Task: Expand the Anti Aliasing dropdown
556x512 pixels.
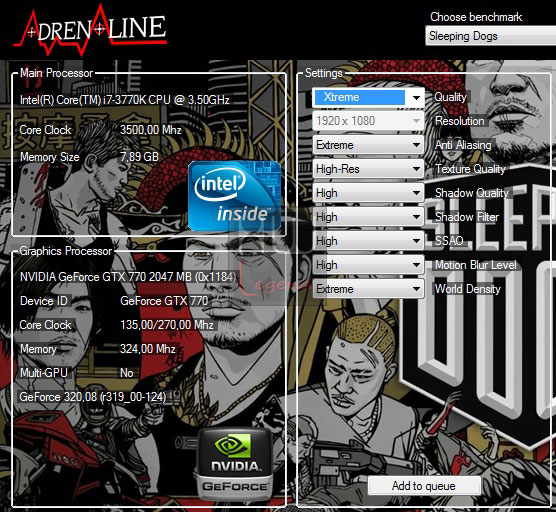Action: [x=368, y=145]
